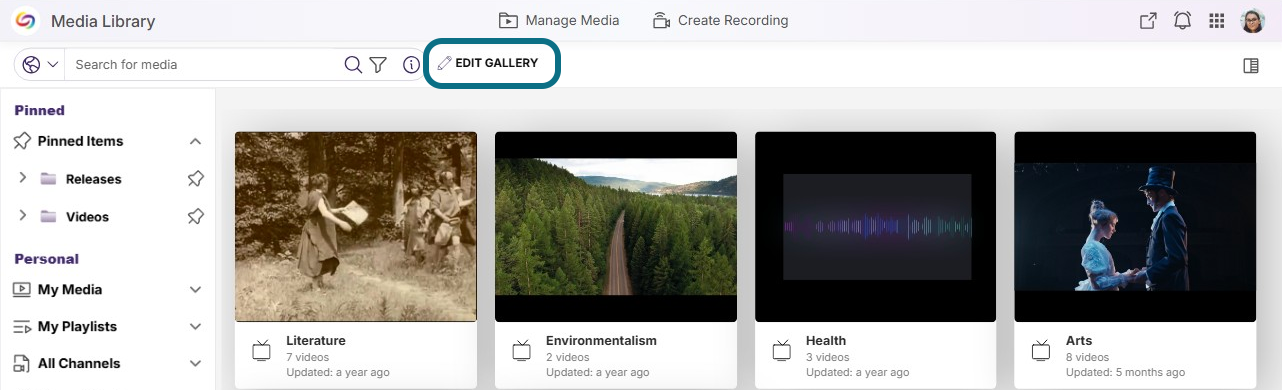Toggle the side panel layout icon

click(x=1250, y=65)
